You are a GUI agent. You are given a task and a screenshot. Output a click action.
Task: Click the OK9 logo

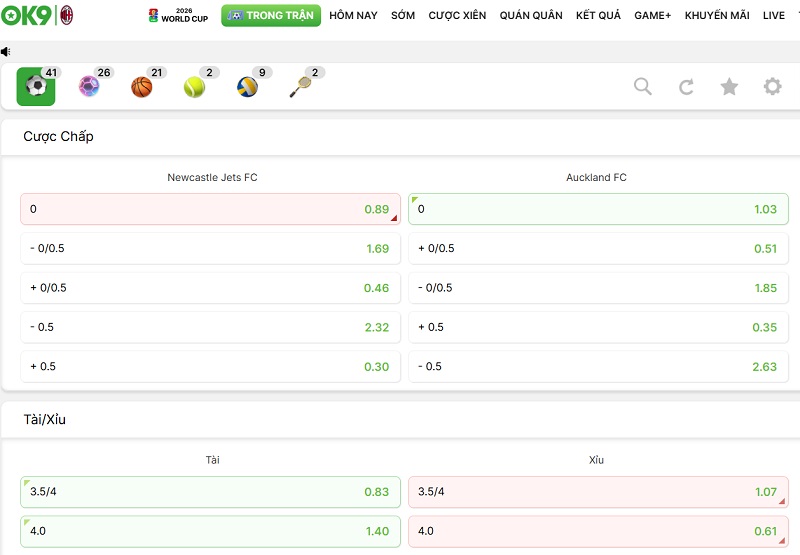[x=27, y=16]
